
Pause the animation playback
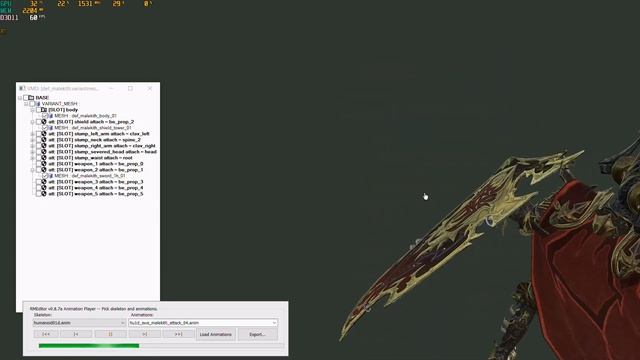(x=110, y=334)
